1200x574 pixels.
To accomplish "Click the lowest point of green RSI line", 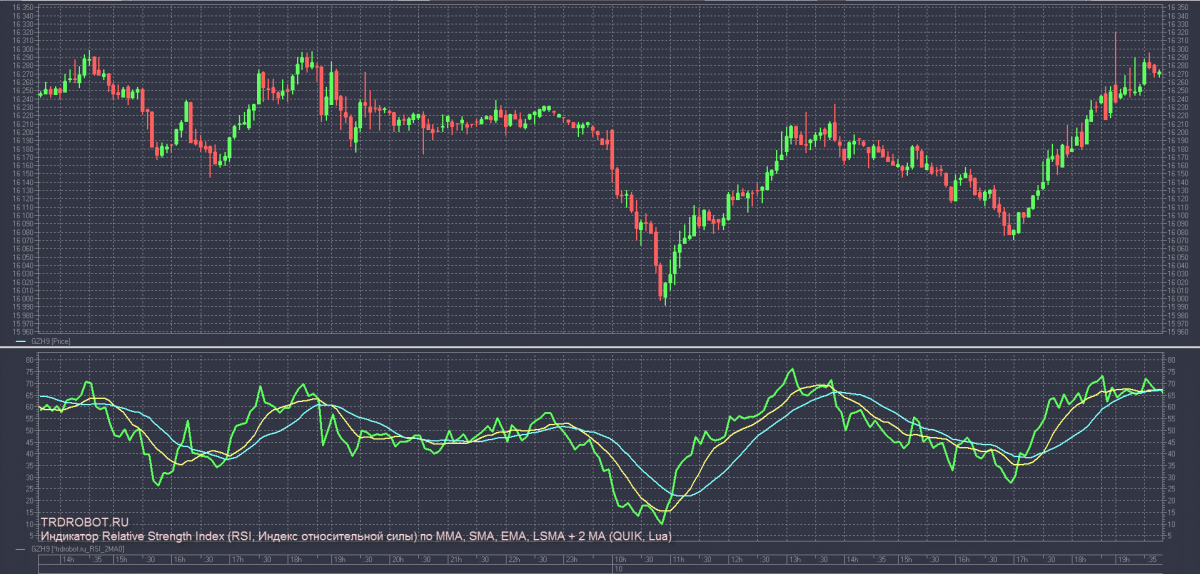I will (661, 522).
